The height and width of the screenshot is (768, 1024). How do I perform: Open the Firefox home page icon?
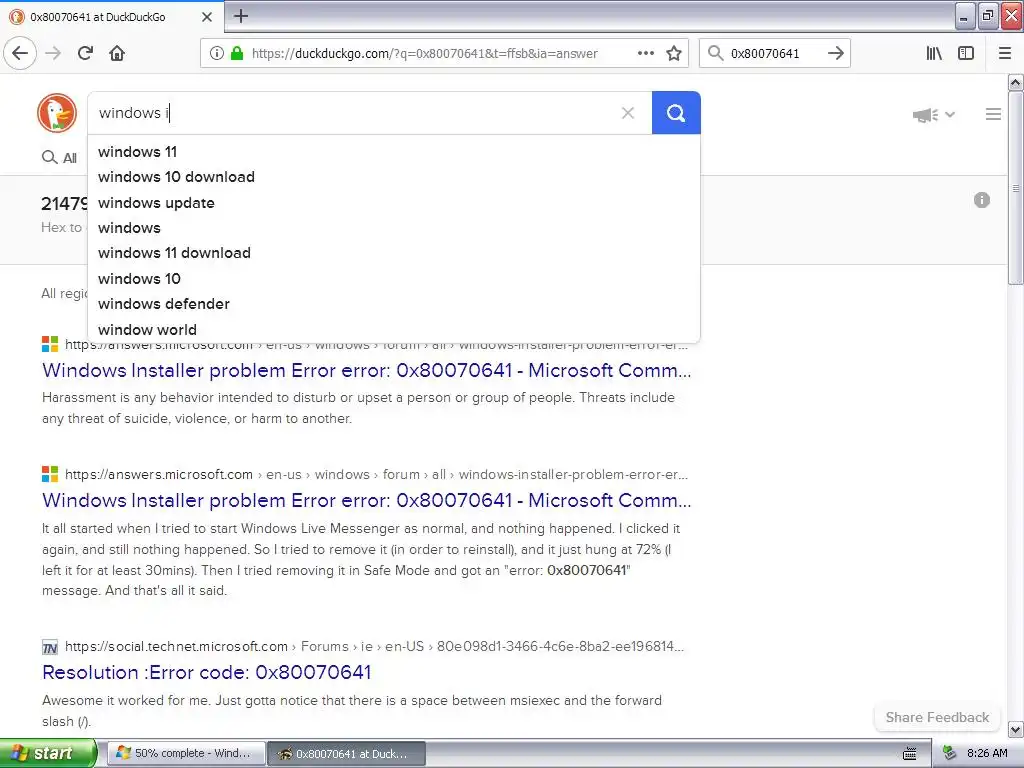pyautogui.click(x=117, y=54)
